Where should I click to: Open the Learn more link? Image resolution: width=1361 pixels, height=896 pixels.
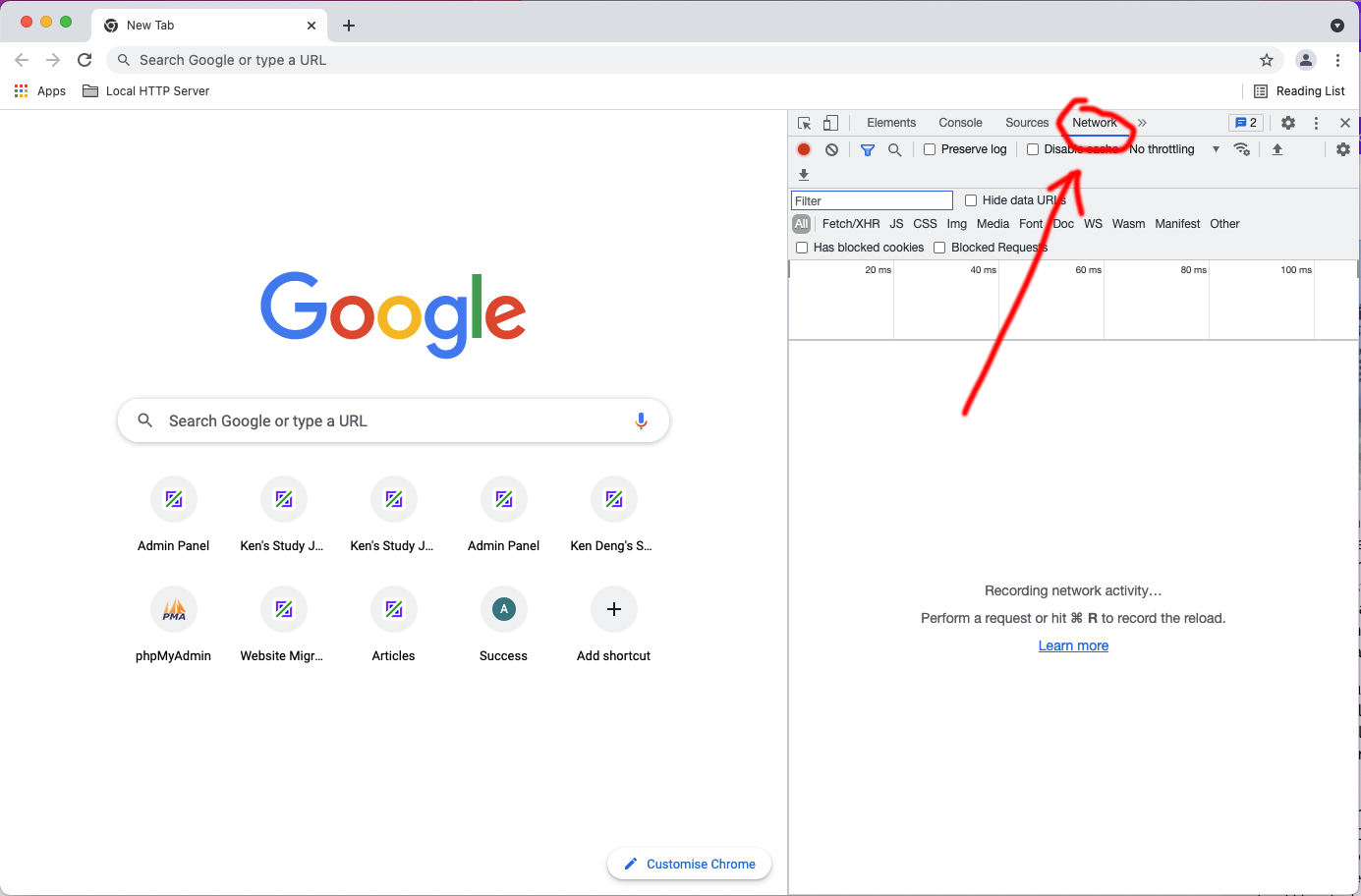[1073, 645]
